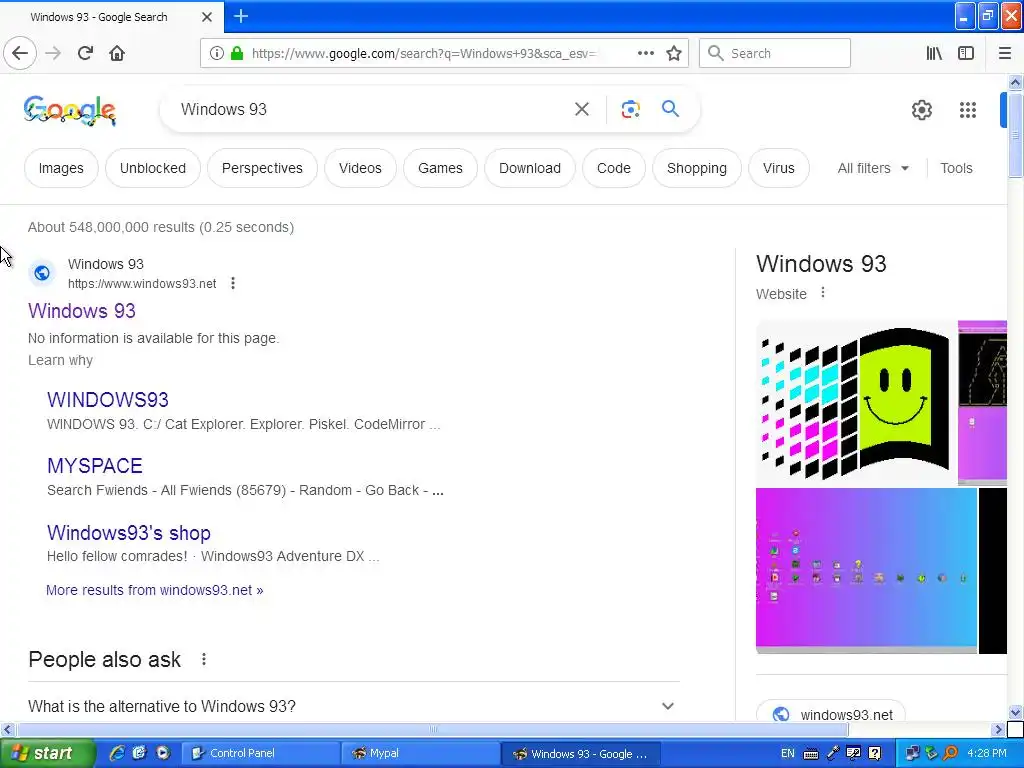Open the MYSPACE sitelink

tap(95, 466)
